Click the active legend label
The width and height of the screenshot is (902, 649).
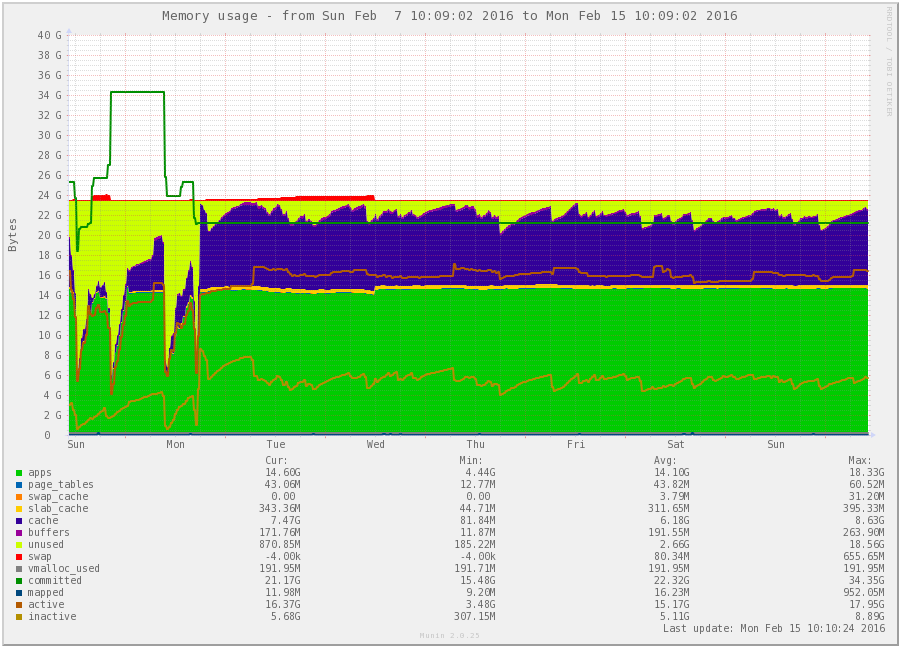pyautogui.click(x=46, y=605)
